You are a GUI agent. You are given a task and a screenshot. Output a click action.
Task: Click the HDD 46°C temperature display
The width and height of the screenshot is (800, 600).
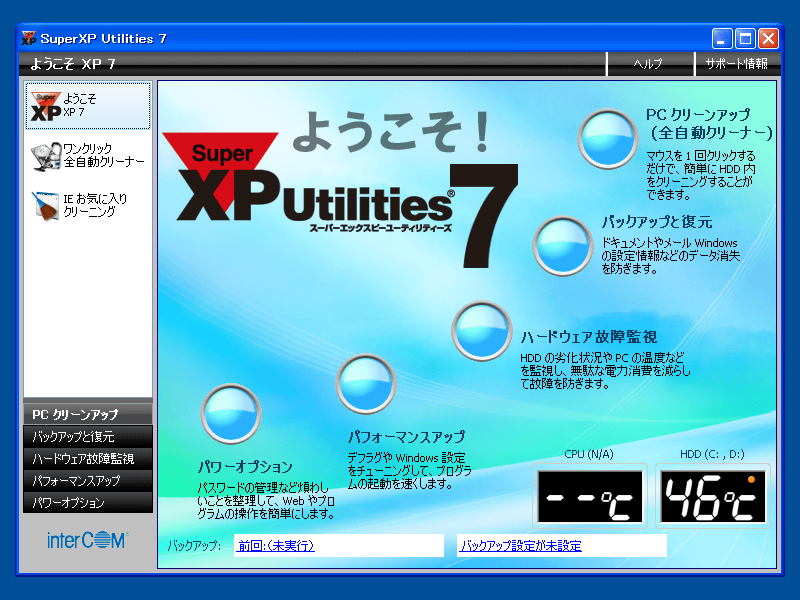pyautogui.click(x=713, y=496)
